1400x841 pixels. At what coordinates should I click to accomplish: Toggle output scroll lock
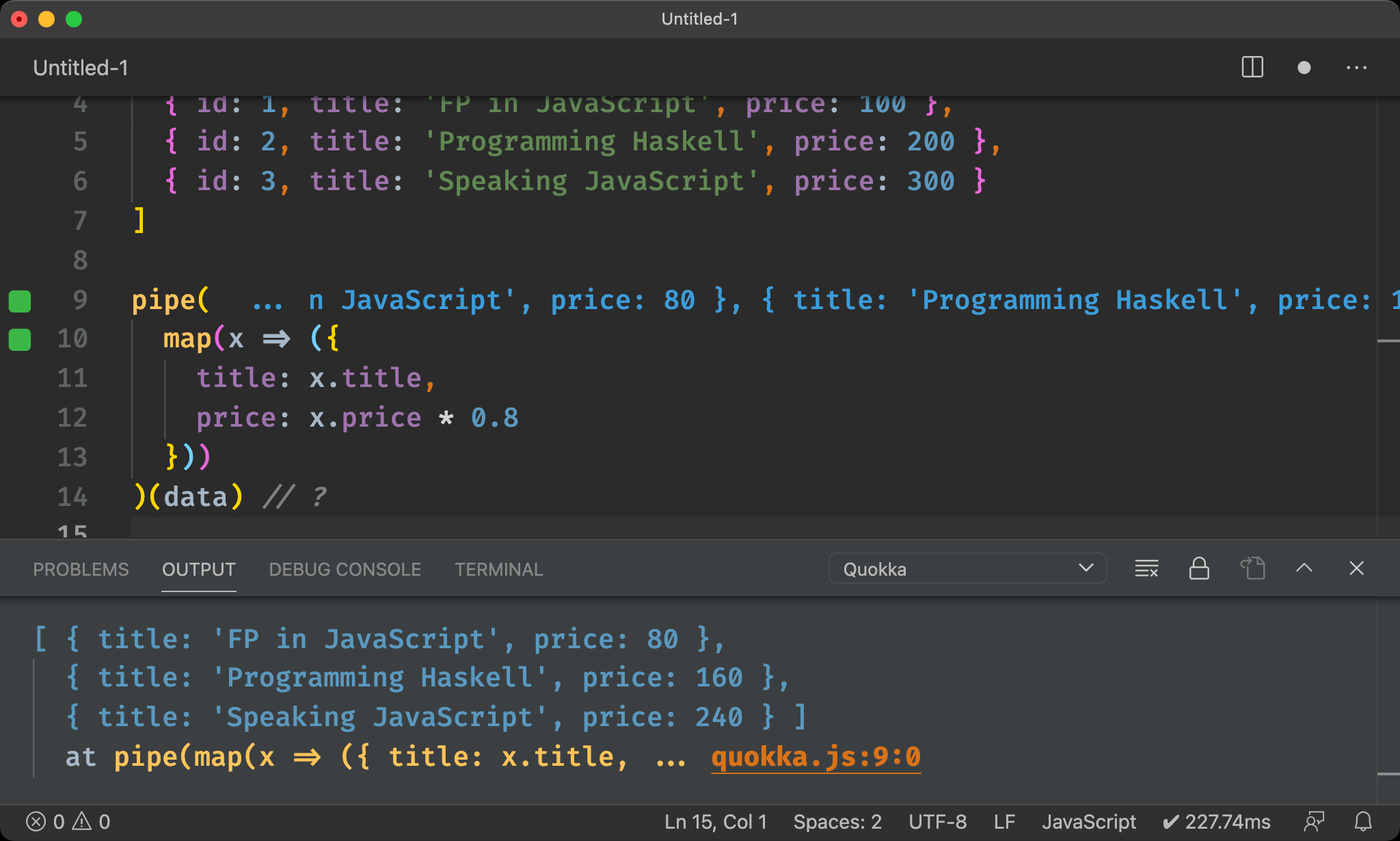point(1199,569)
